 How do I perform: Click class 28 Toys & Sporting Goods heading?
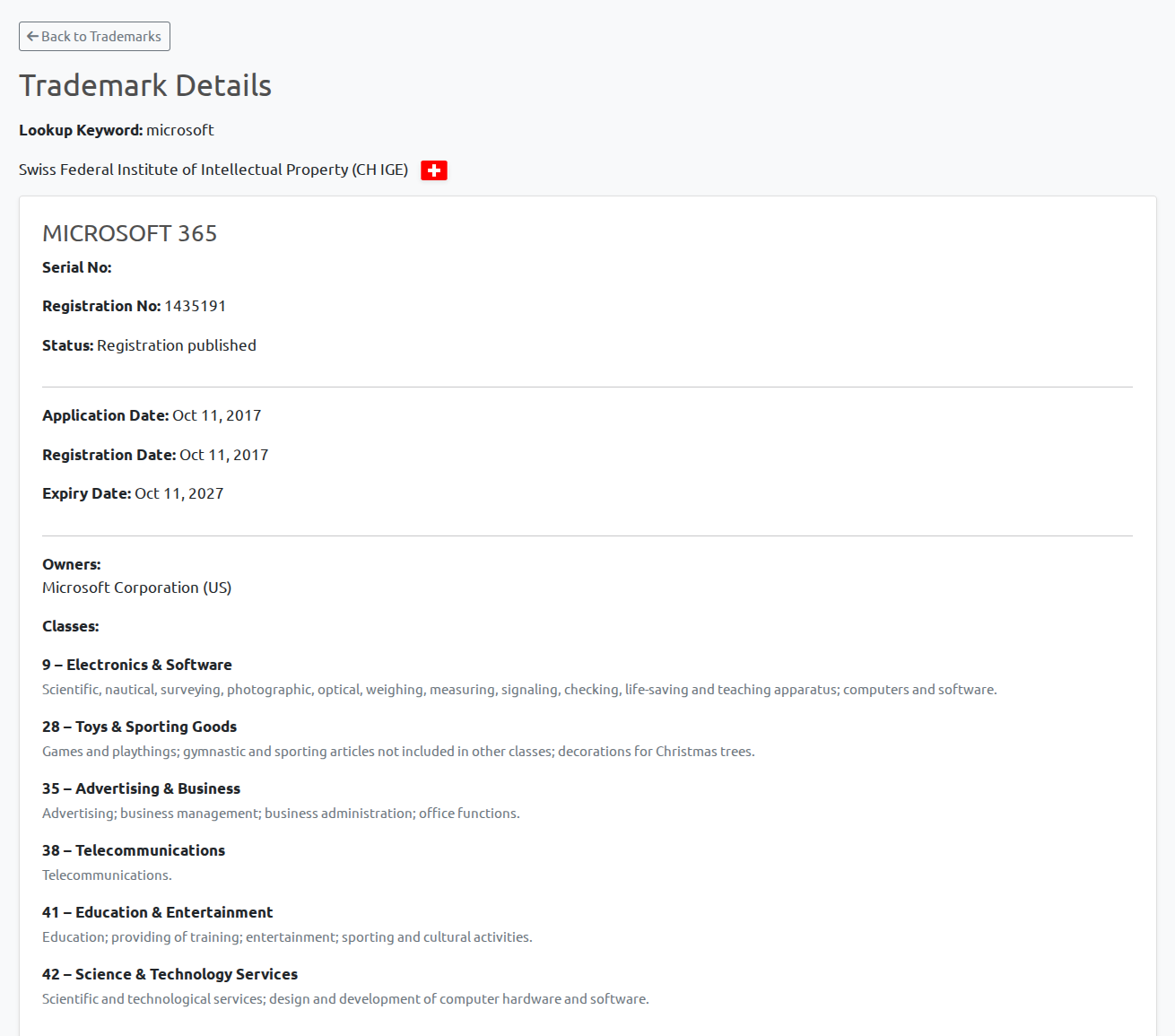[x=139, y=727]
